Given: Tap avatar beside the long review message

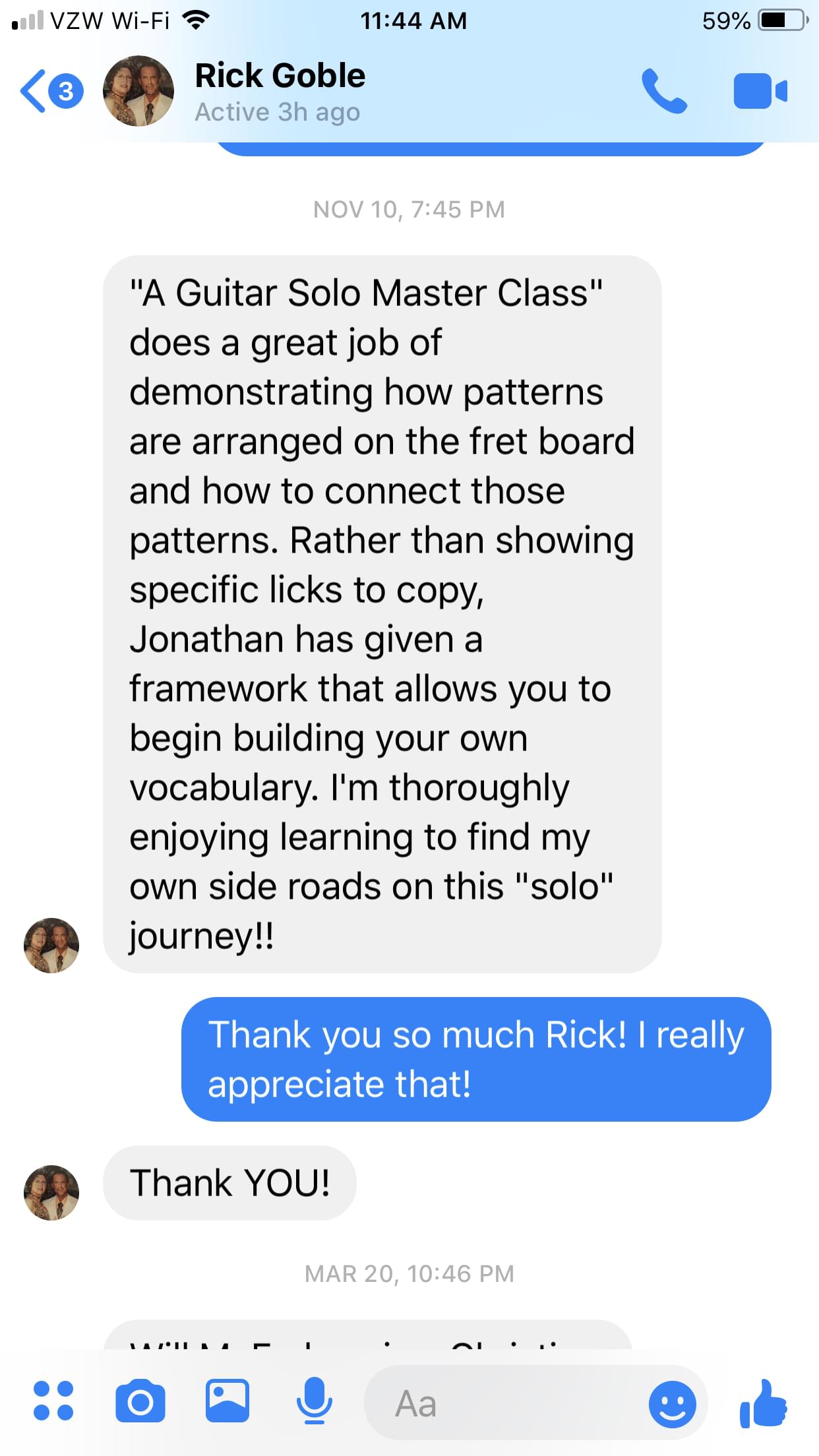Looking at the screenshot, I should 51,945.
